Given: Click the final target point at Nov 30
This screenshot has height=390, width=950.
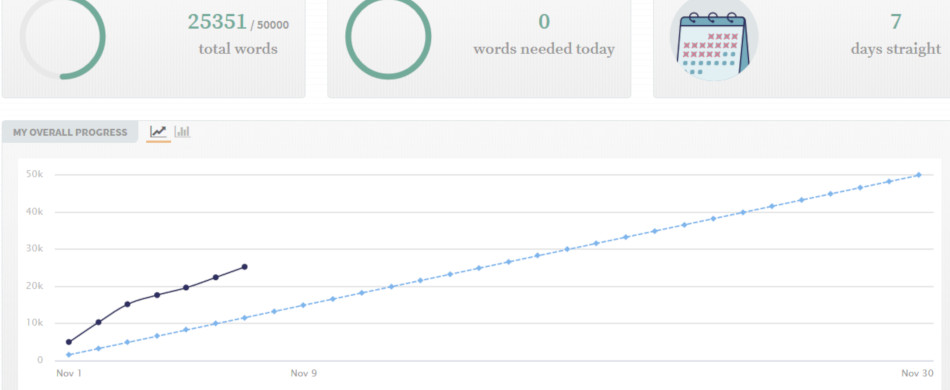Looking at the screenshot, I should pos(918,175).
